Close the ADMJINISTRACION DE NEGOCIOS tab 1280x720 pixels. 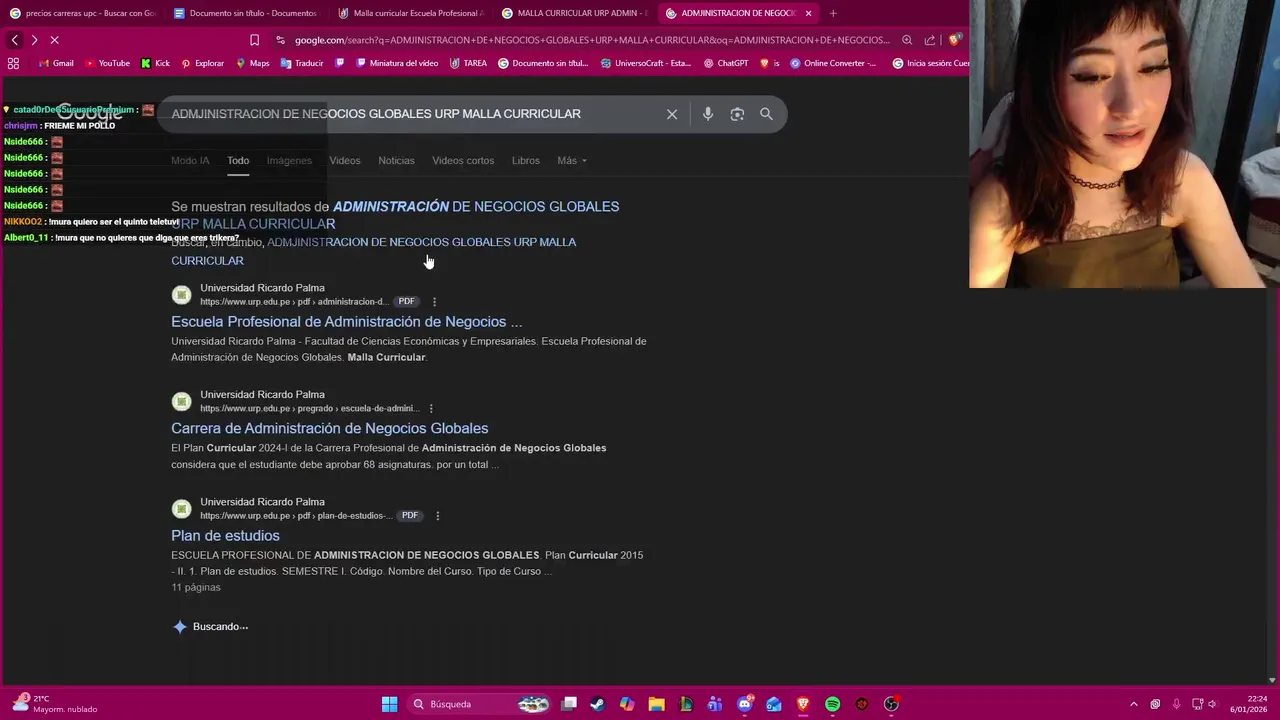pos(808,13)
